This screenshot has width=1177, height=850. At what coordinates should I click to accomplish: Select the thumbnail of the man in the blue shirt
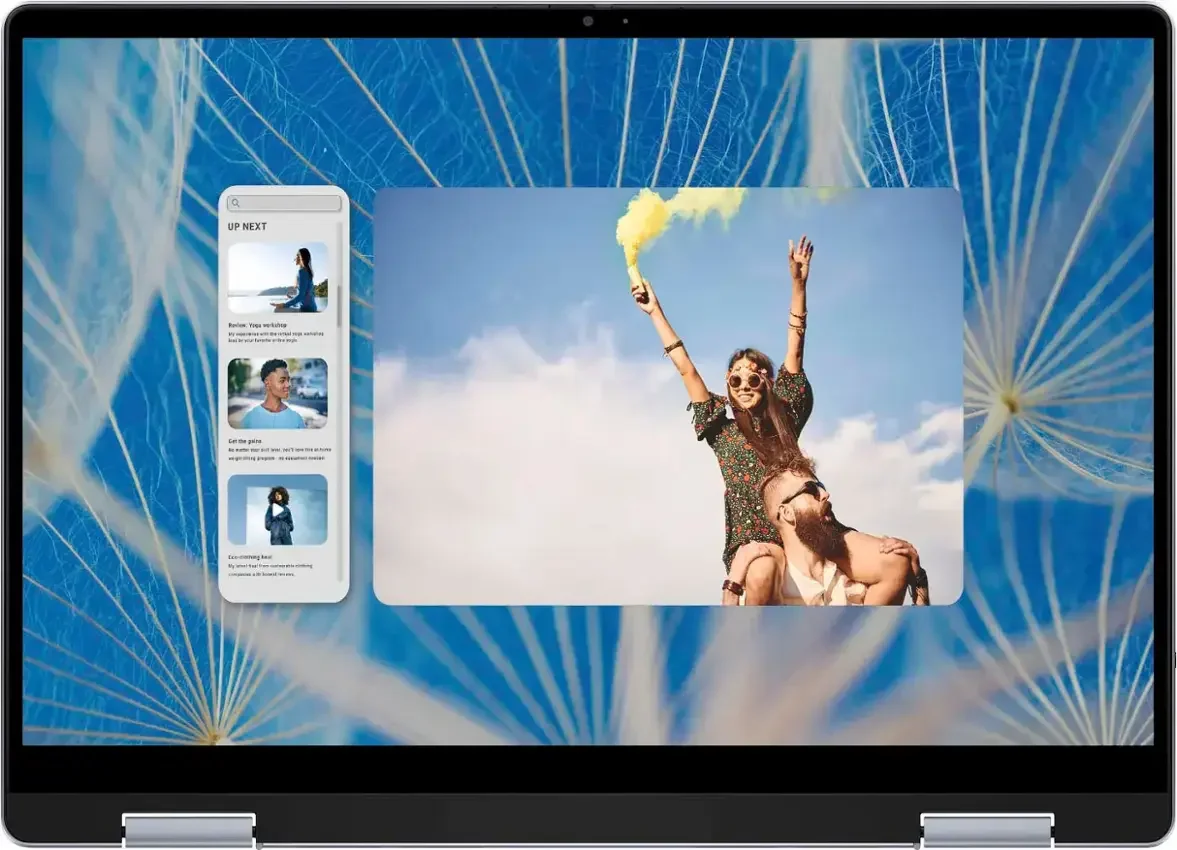click(277, 393)
